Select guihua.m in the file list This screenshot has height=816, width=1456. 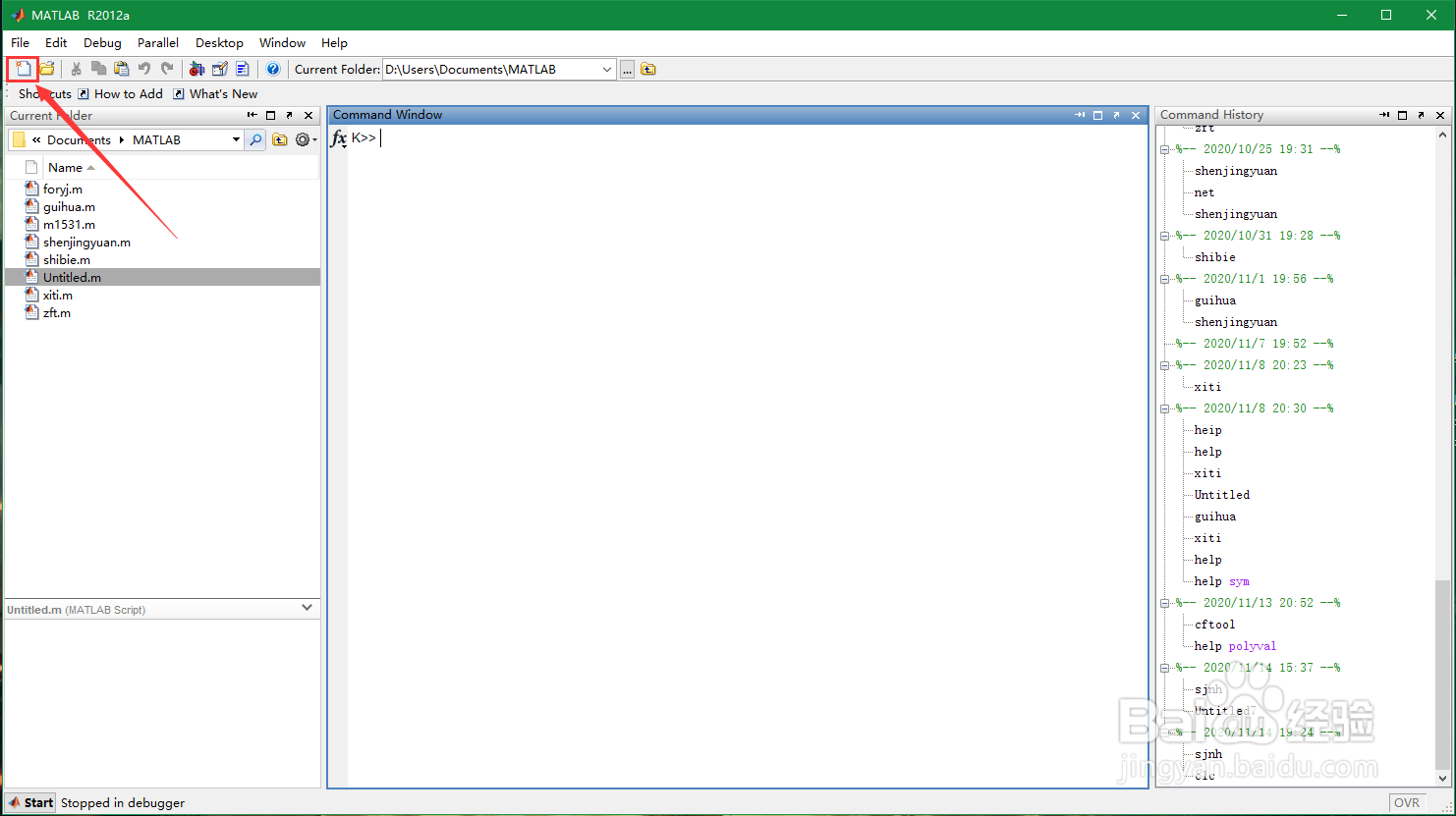69,206
